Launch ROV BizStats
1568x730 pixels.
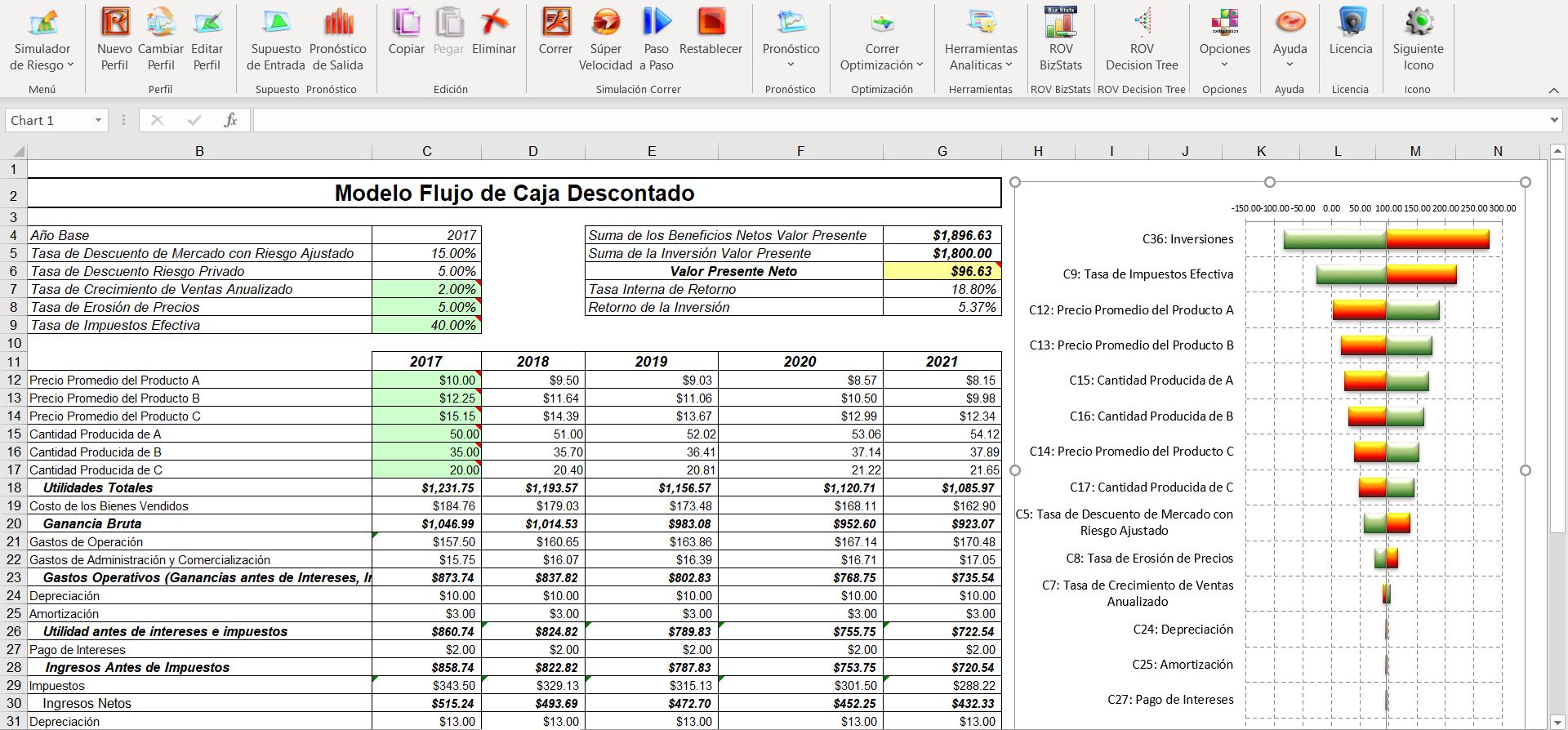coord(1061,39)
